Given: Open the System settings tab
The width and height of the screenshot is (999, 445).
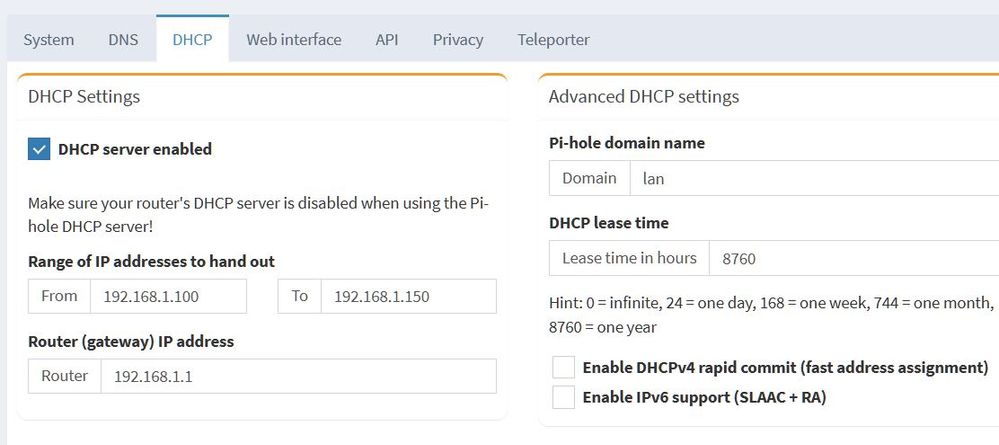Looking at the screenshot, I should pos(49,40).
